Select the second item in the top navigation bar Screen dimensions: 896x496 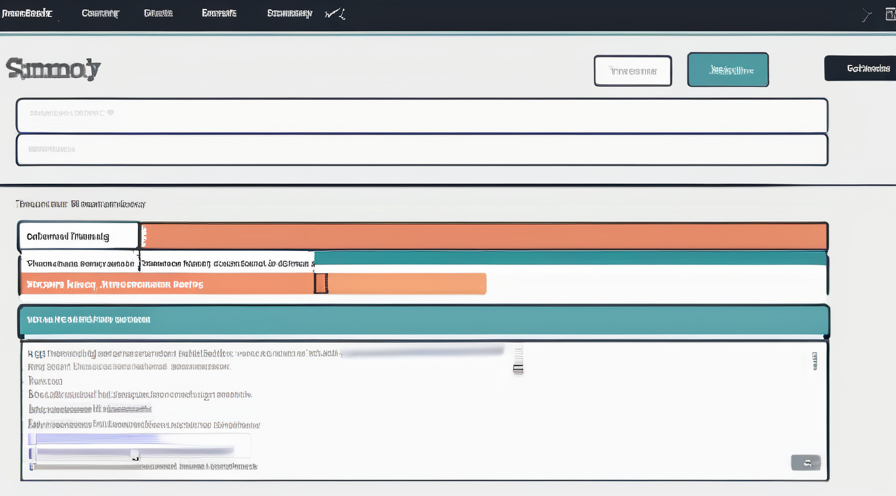(x=100, y=14)
